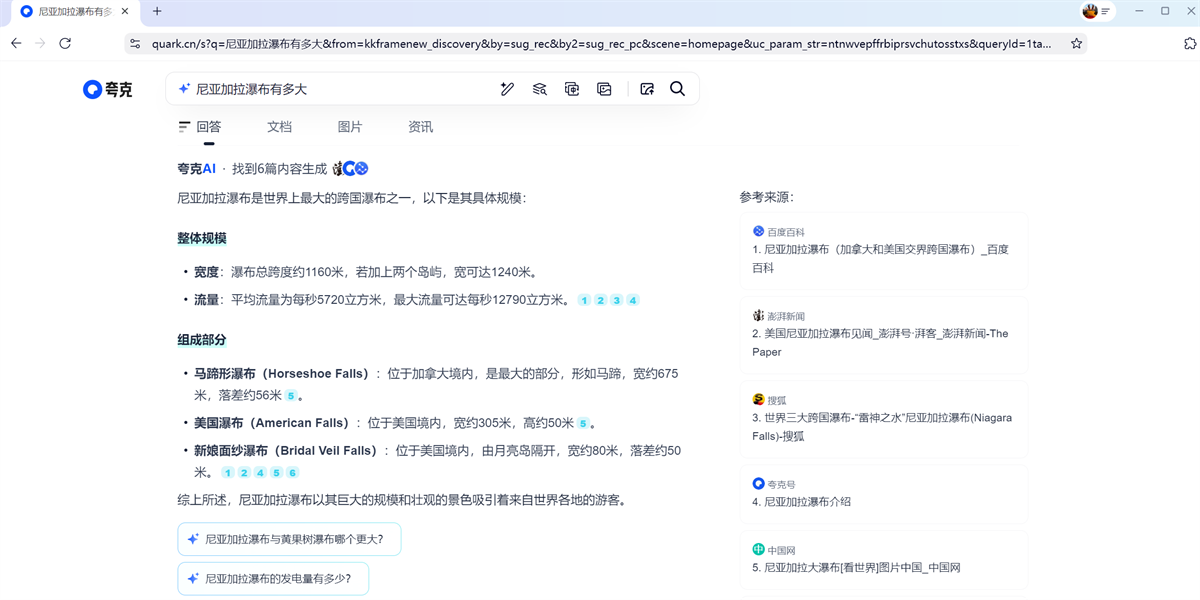This screenshot has width=1200, height=600.
Task: Click the stacked picture icon in search bar
Action: pos(604,89)
